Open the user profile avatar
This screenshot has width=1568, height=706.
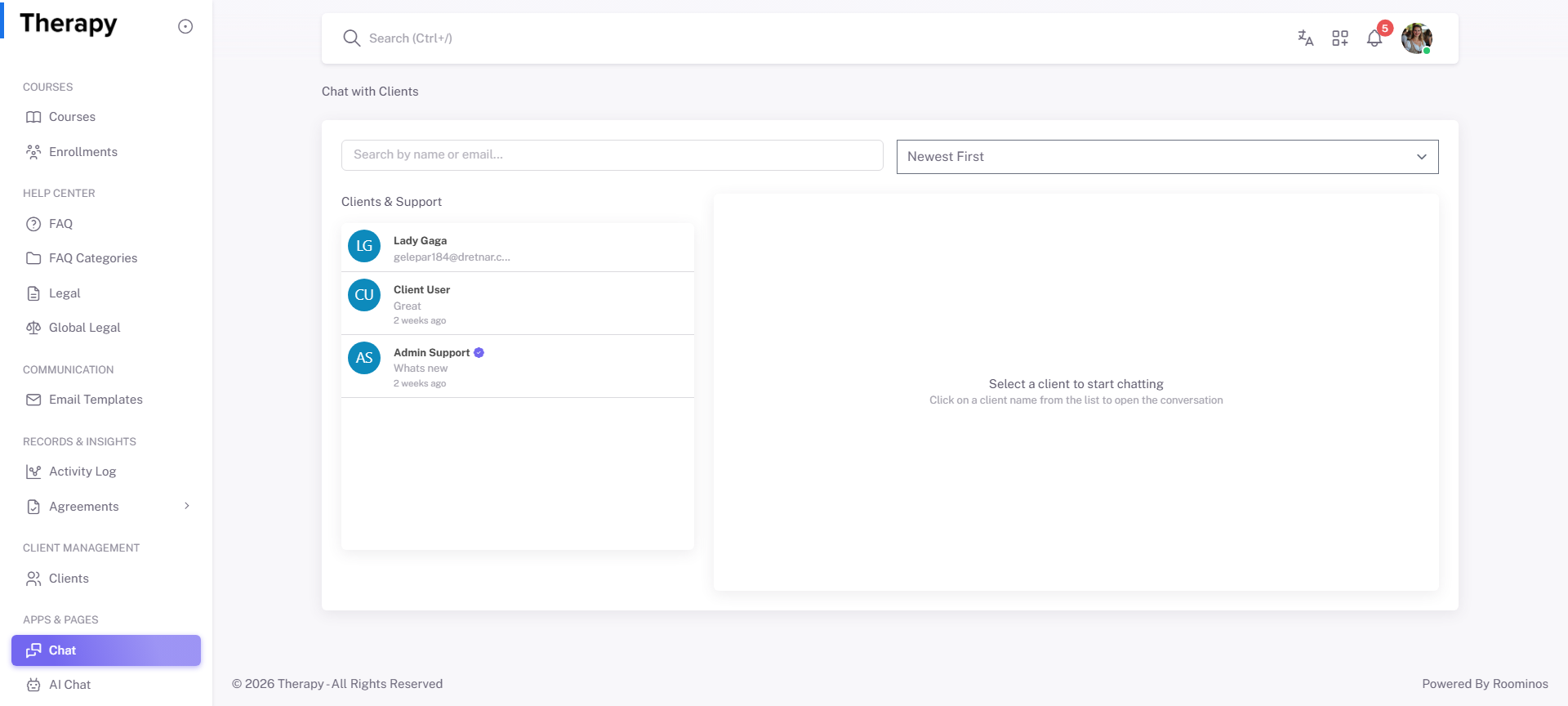(1417, 38)
